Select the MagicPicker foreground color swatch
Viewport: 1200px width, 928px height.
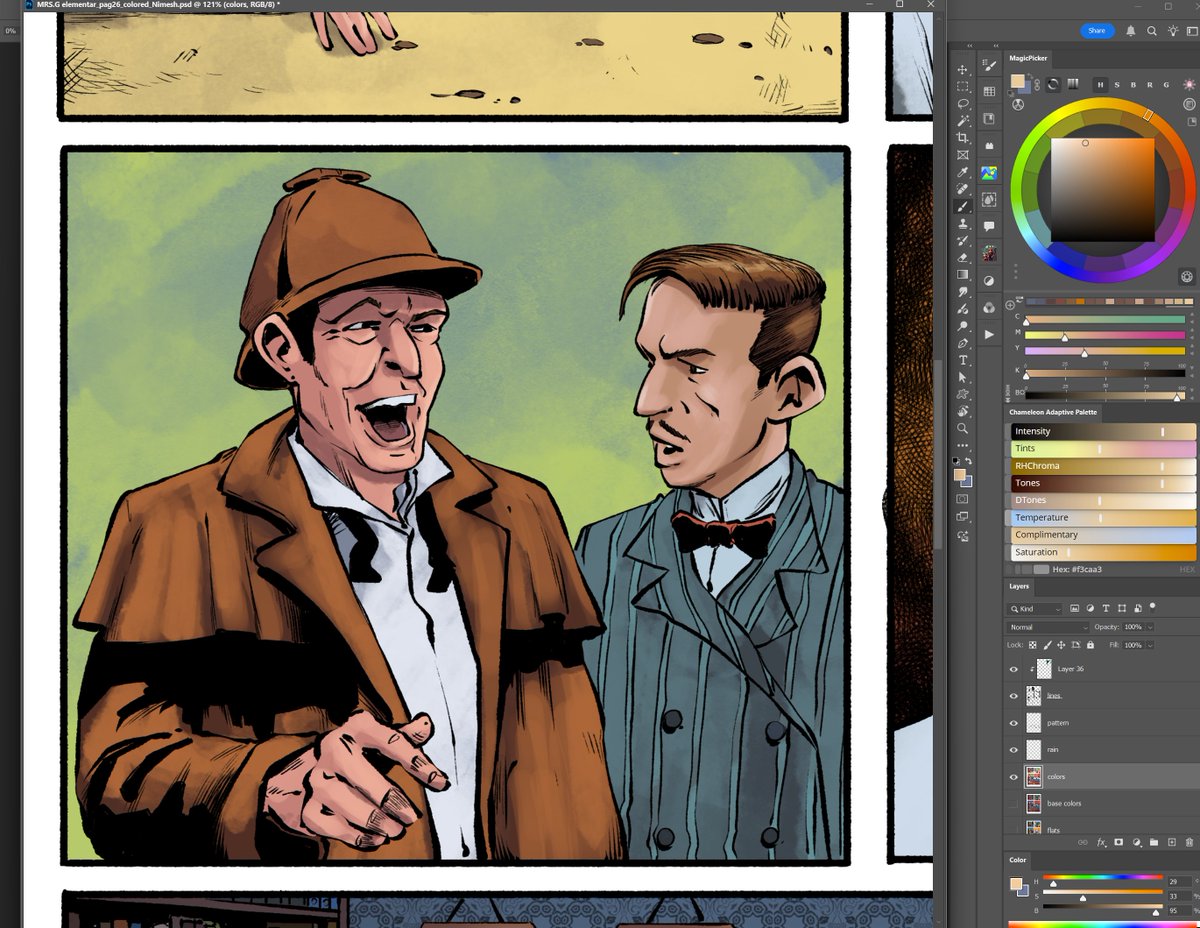point(1017,81)
